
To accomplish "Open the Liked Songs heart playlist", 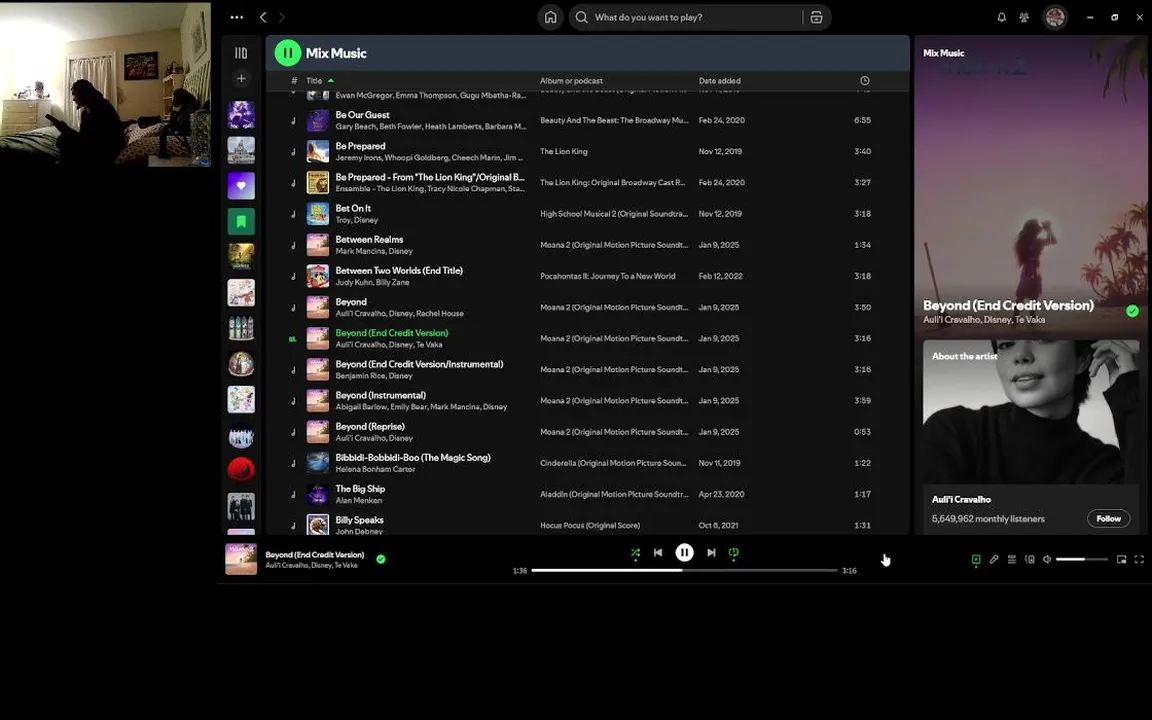I will (x=241, y=186).
